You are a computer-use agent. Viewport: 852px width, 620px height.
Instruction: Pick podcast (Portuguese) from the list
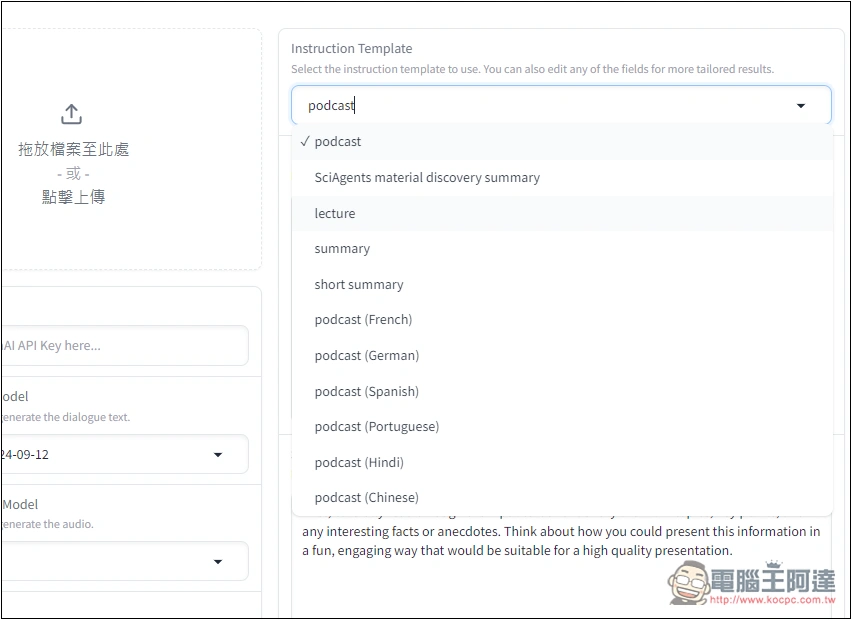(562, 427)
